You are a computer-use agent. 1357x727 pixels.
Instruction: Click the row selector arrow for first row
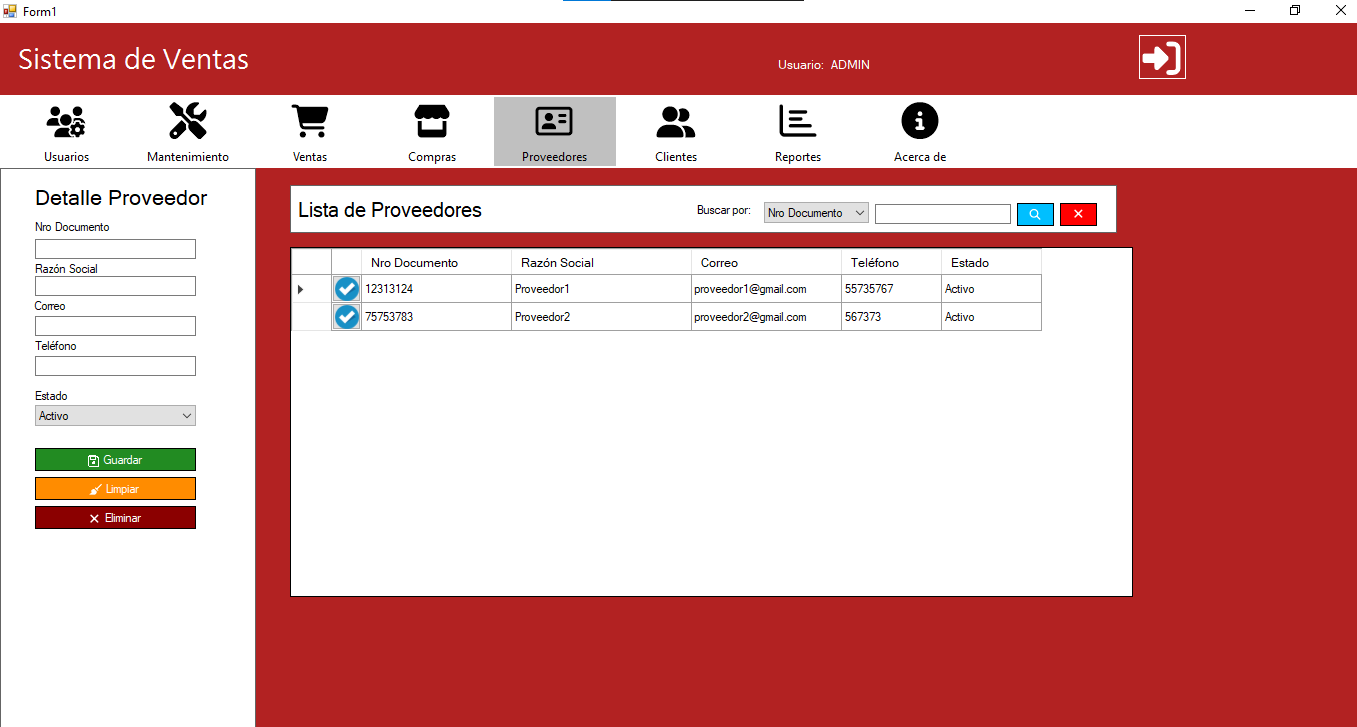tap(301, 289)
